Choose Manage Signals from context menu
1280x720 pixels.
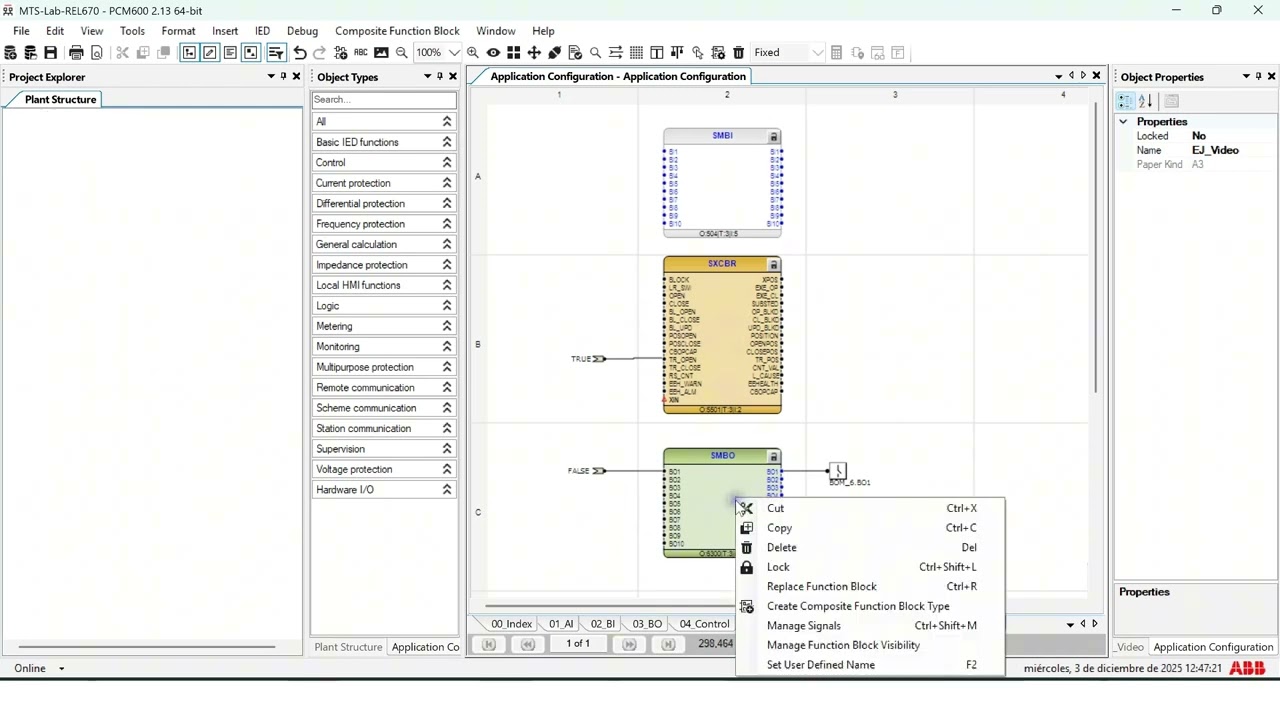[x=870, y=626]
